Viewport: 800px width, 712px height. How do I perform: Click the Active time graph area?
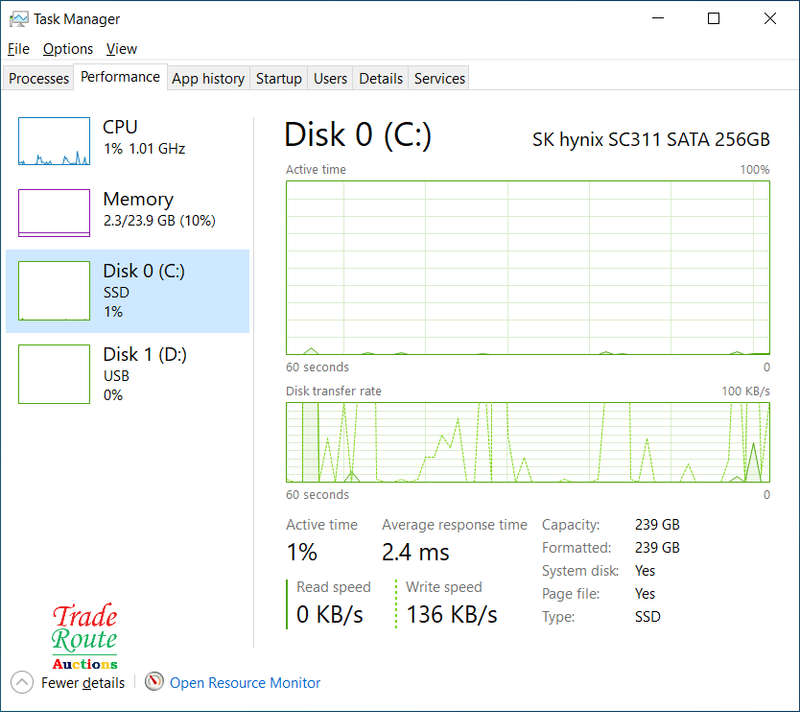coord(528,268)
